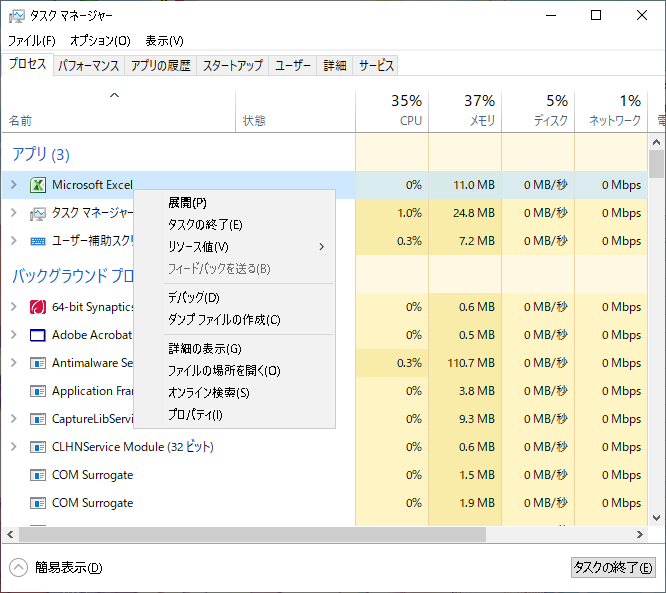This screenshot has height=593, width=666.
Task: Switch to the 詳細 tab
Action: (x=335, y=65)
